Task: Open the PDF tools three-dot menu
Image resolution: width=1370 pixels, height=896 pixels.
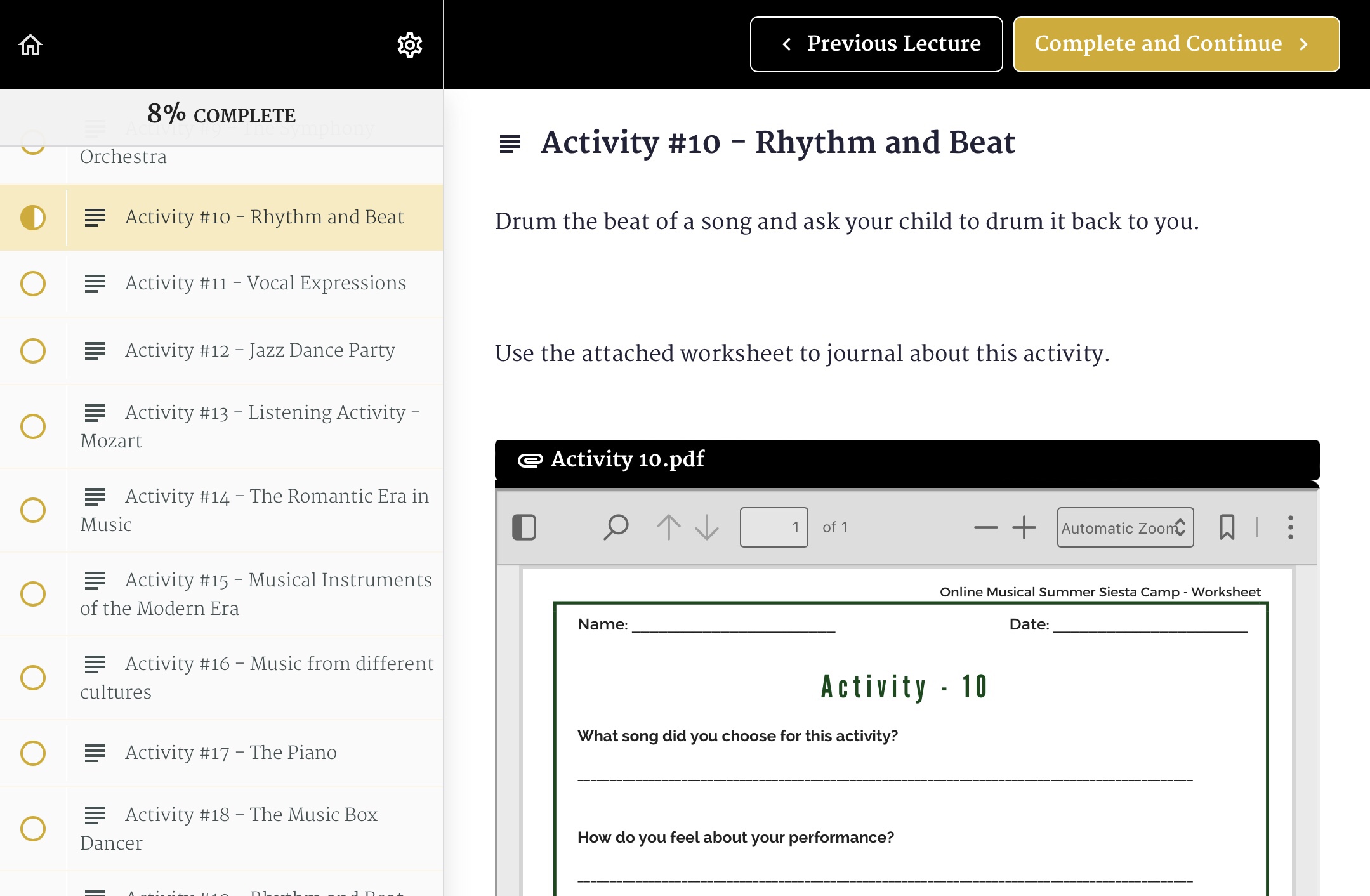Action: tap(1290, 527)
